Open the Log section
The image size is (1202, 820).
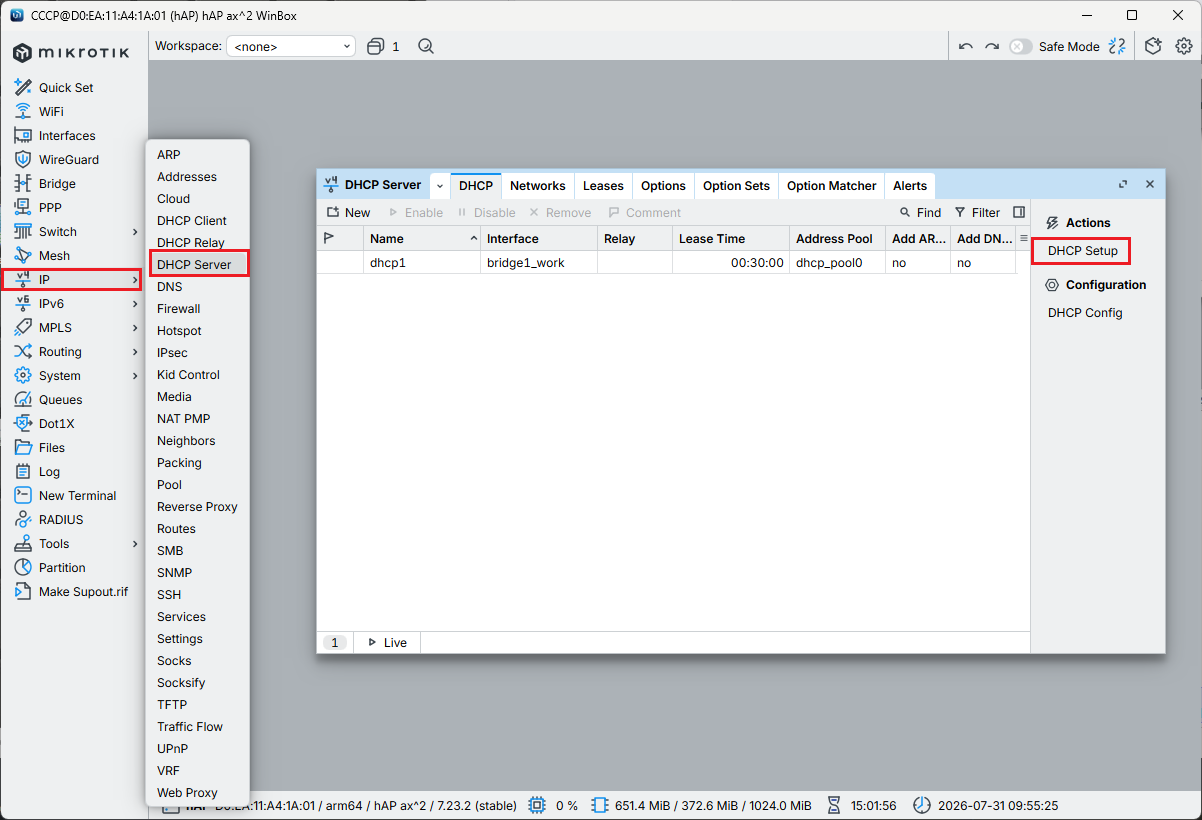[x=49, y=472]
